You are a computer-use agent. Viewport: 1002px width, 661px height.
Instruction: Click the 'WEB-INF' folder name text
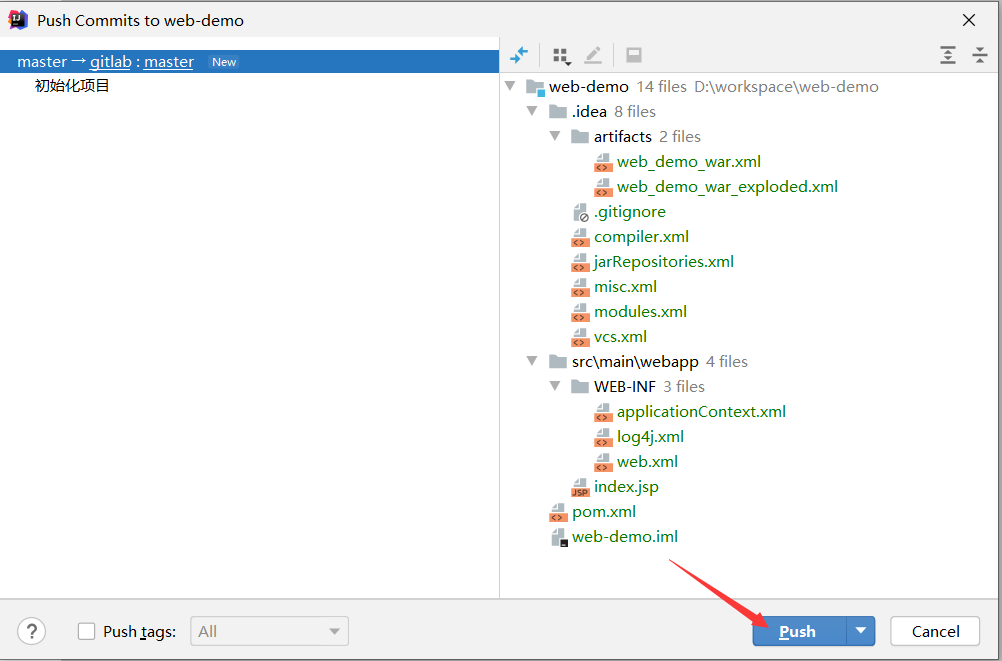pos(624,387)
